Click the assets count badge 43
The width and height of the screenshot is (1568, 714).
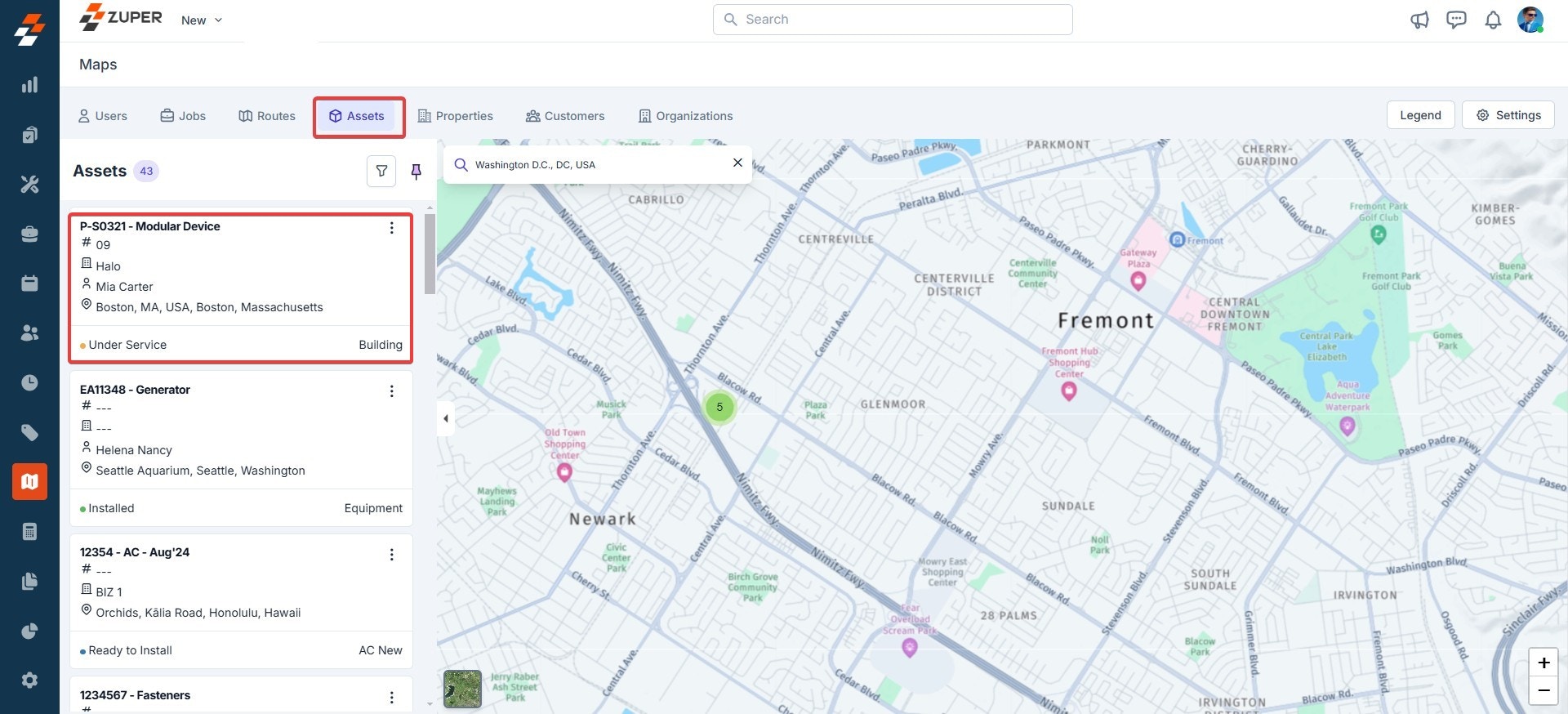146,171
